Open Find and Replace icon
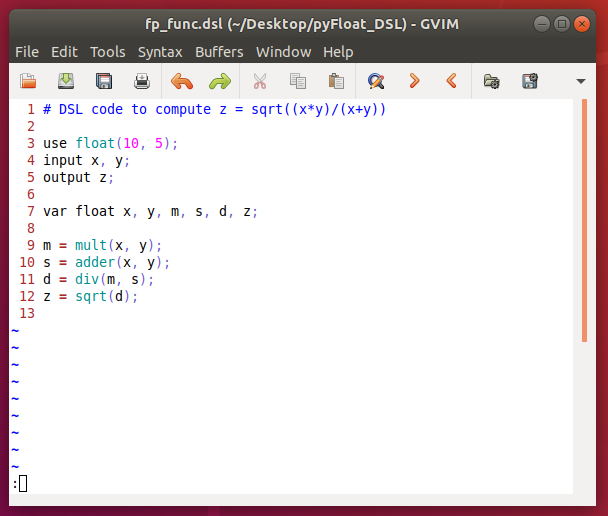608x516 pixels. coord(376,81)
